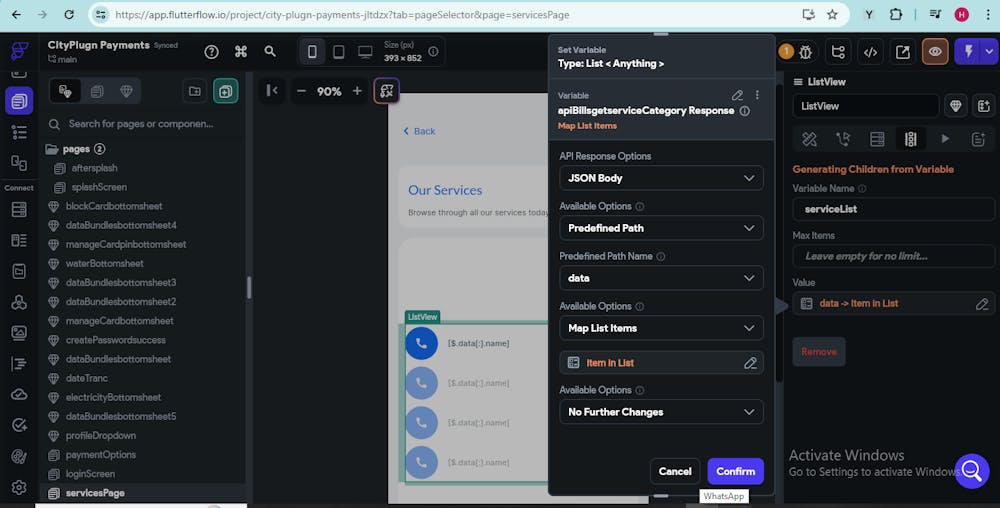Open the keyboard shortcuts command icon

point(240,52)
